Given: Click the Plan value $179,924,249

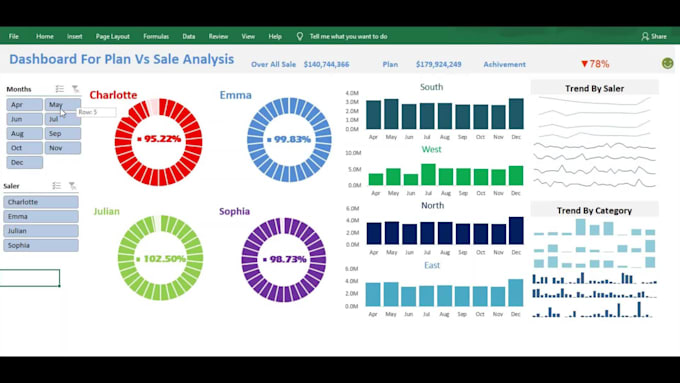Looking at the screenshot, I should pyautogui.click(x=438, y=64).
